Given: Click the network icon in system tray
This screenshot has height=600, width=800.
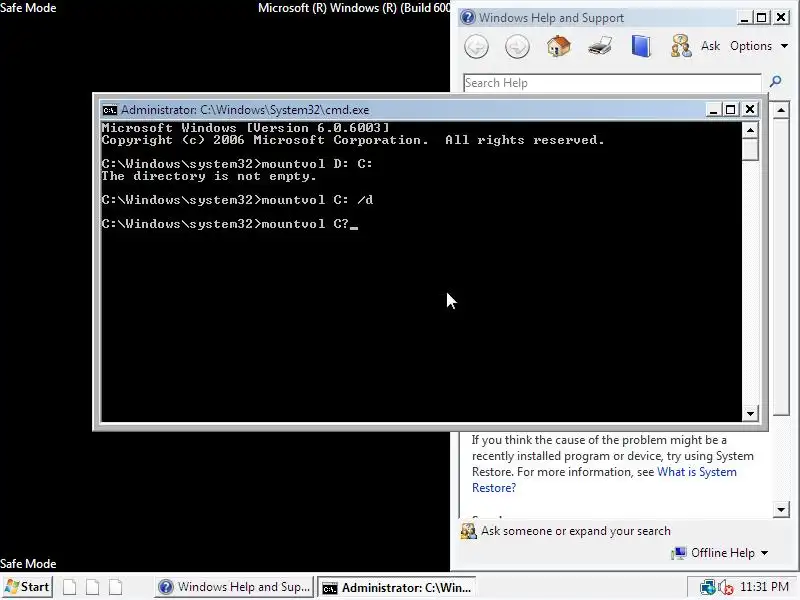Looking at the screenshot, I should 707,587.
